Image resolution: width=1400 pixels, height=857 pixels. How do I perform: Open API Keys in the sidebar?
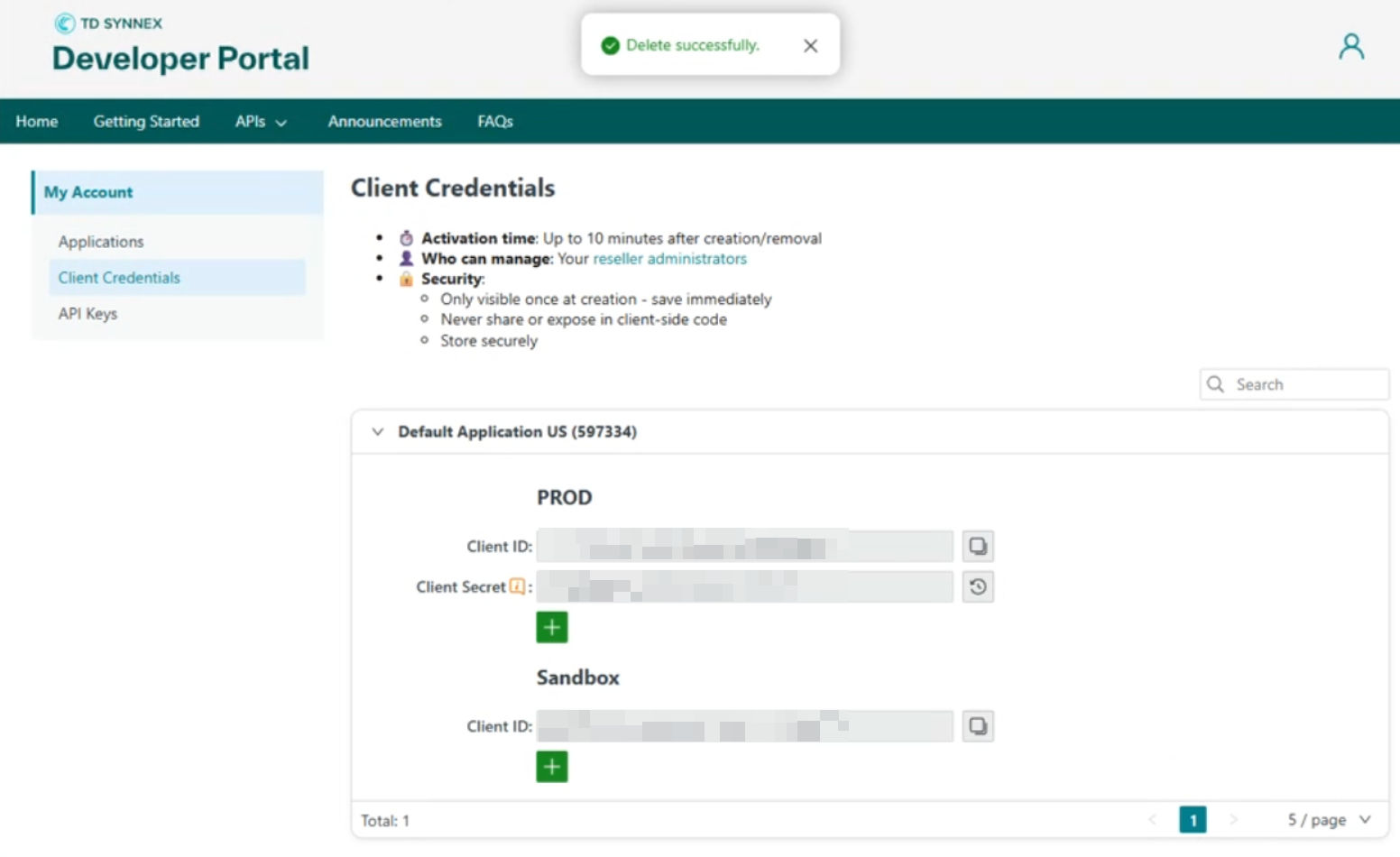pyautogui.click(x=87, y=314)
